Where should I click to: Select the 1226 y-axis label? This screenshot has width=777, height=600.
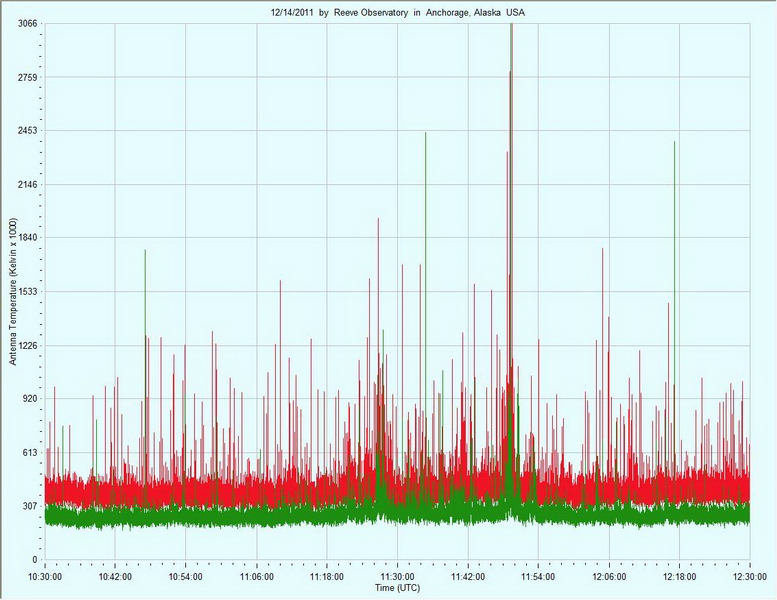pos(28,345)
